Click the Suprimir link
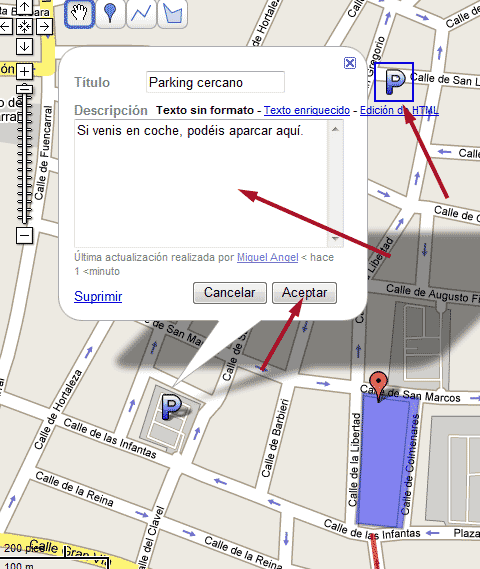 (x=98, y=296)
